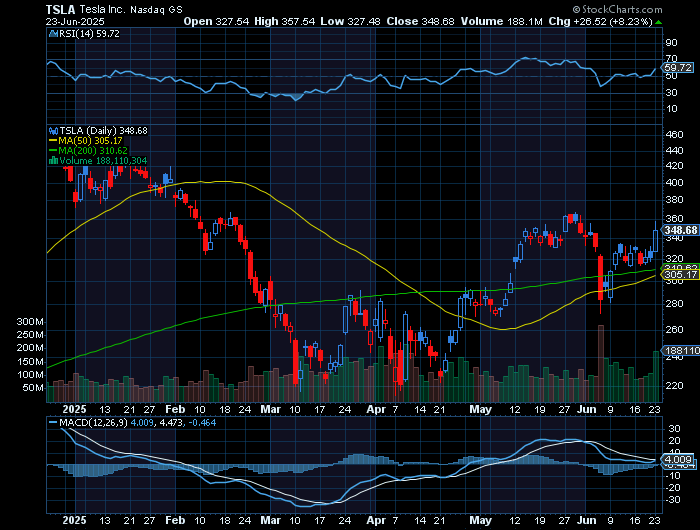
Task: Click the candlestick icon beside TSLA (Daily)
Action: pos(53,131)
